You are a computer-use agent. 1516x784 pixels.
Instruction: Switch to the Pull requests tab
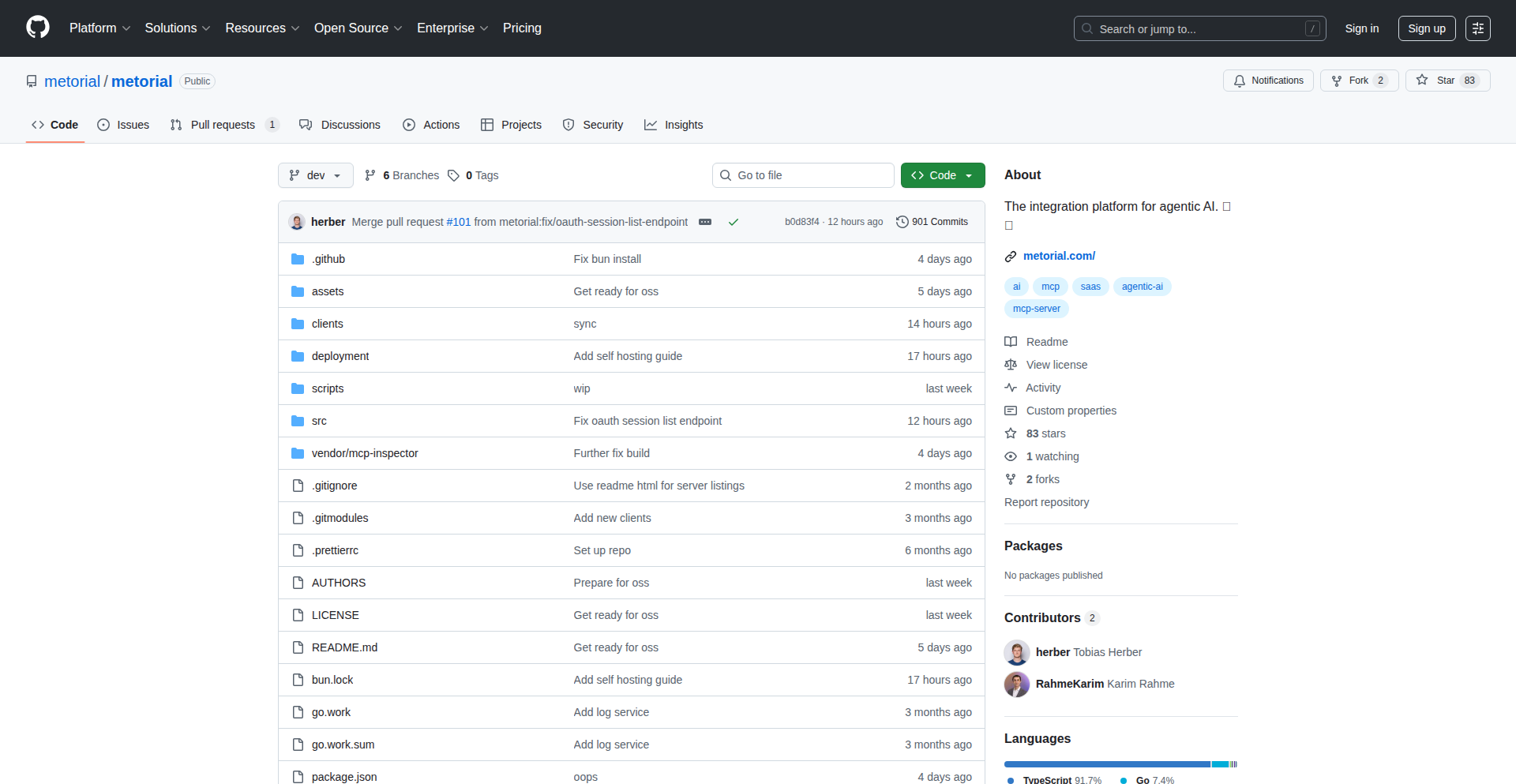pyautogui.click(x=223, y=125)
